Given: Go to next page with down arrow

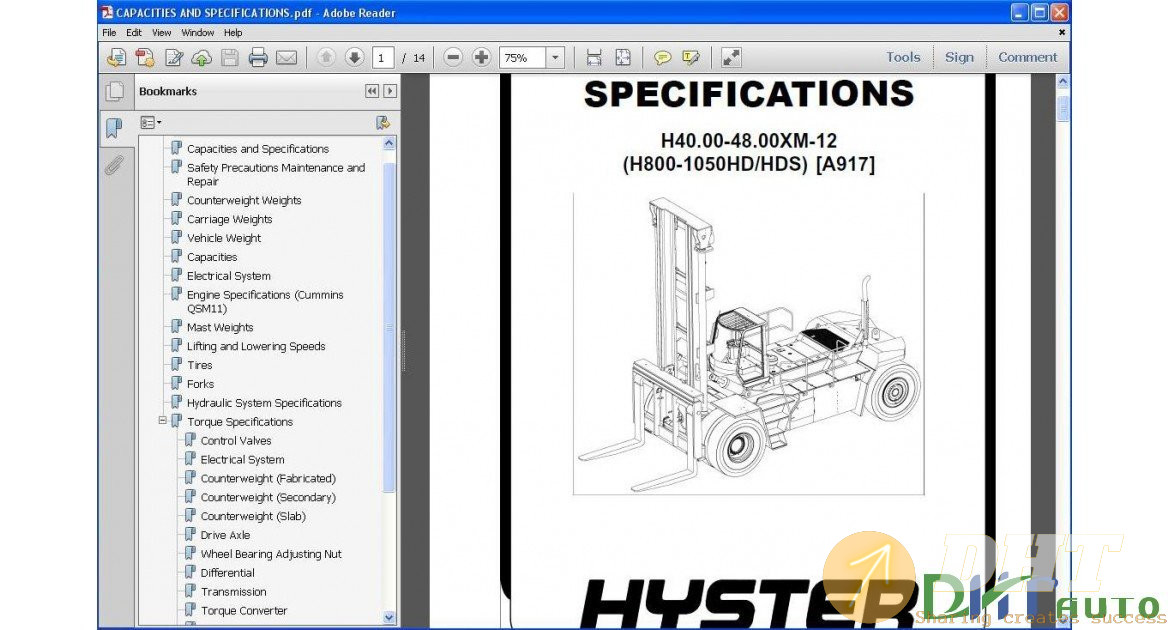Looking at the screenshot, I should point(354,57).
